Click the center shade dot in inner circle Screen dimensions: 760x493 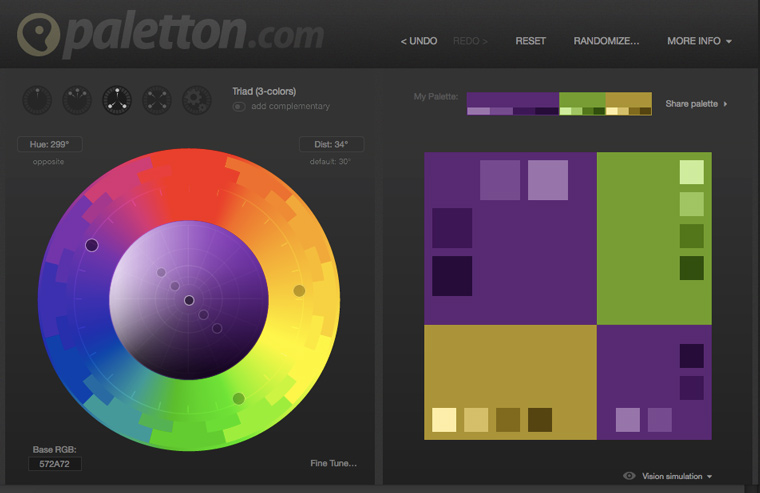pyautogui.click(x=189, y=301)
